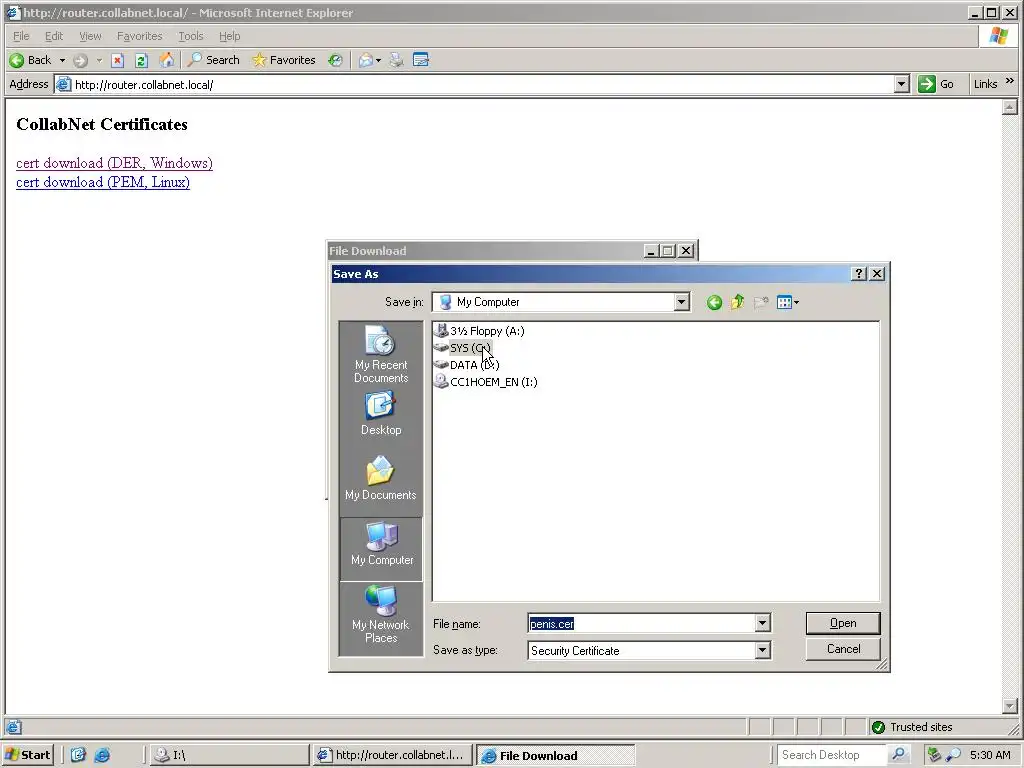Open the Help menu
This screenshot has width=1024, height=768.
pyautogui.click(x=229, y=36)
